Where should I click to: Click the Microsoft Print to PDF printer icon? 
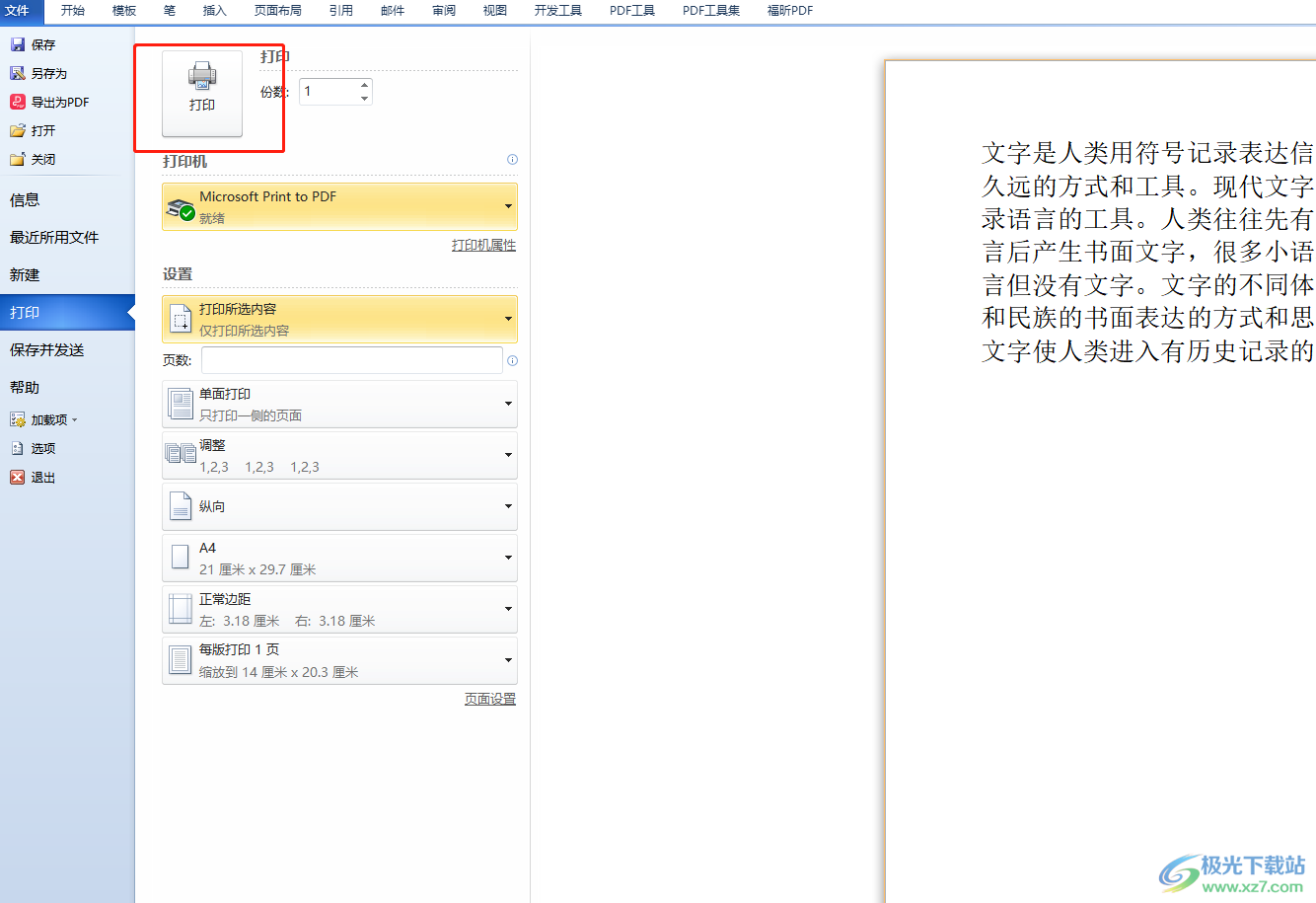point(181,208)
